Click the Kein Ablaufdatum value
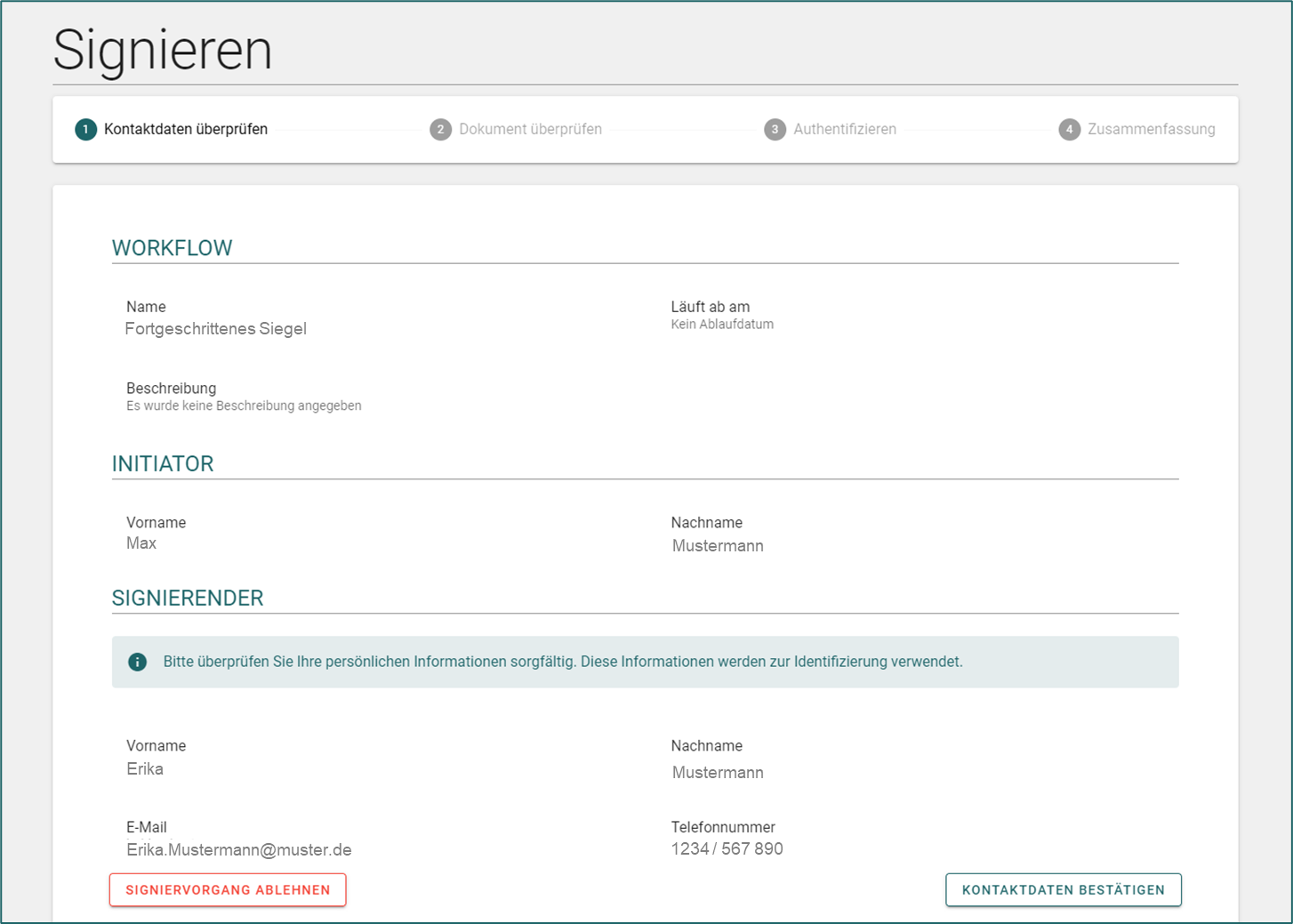 [722, 325]
